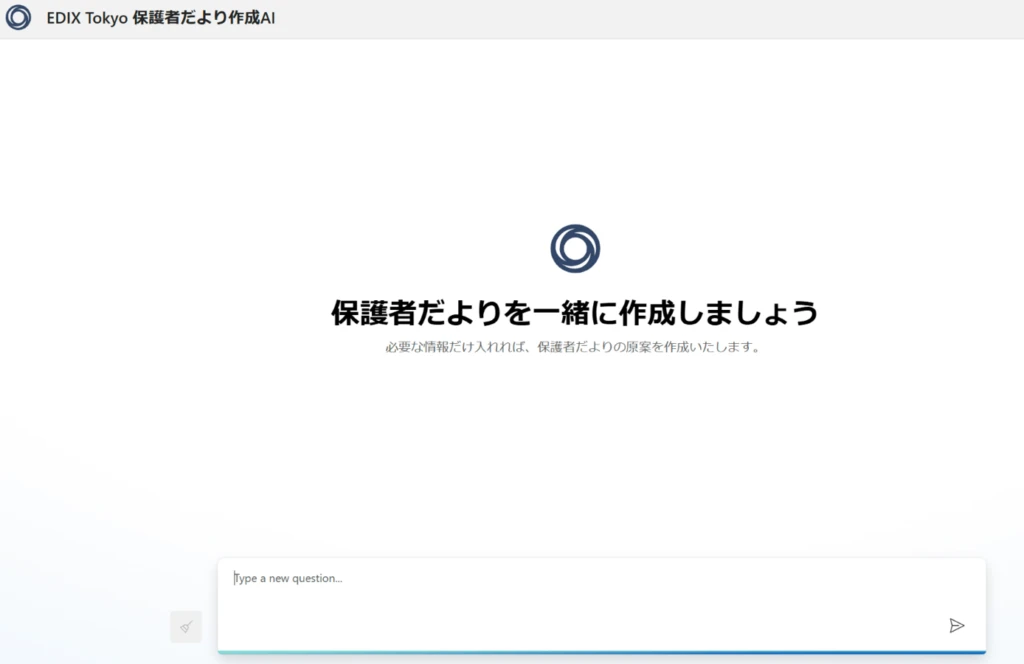
Task: Click the grey square housing the broom icon
Action: tap(186, 626)
